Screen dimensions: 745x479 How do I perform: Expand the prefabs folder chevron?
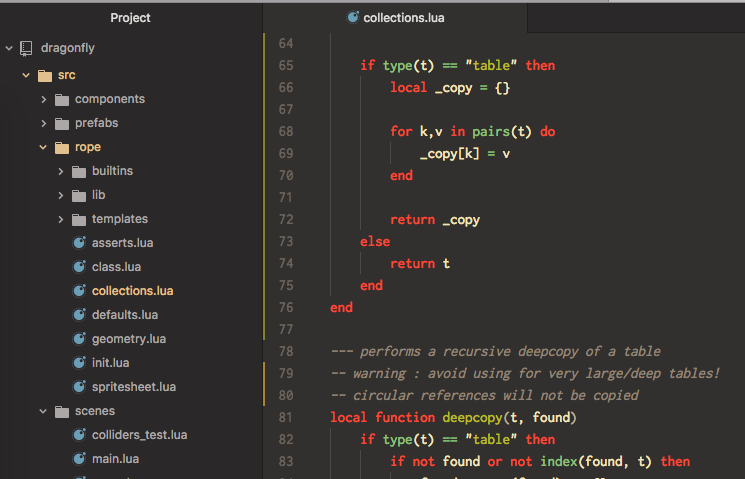44,123
